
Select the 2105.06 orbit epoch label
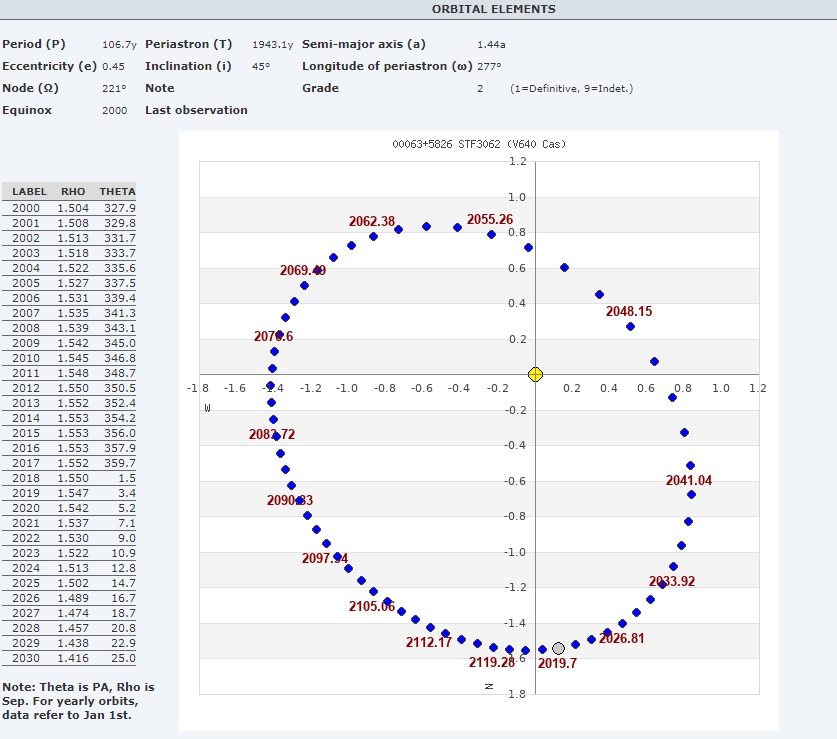[x=372, y=606]
